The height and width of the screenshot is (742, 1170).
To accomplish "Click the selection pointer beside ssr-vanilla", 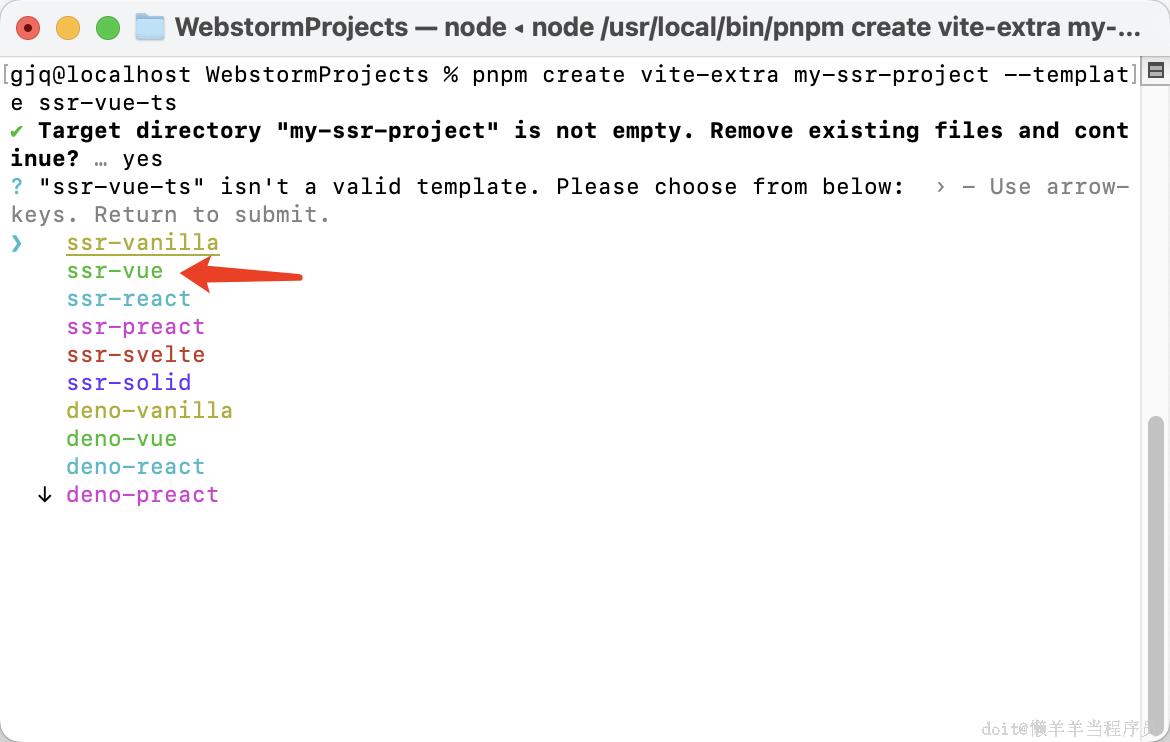I will tap(16, 243).
